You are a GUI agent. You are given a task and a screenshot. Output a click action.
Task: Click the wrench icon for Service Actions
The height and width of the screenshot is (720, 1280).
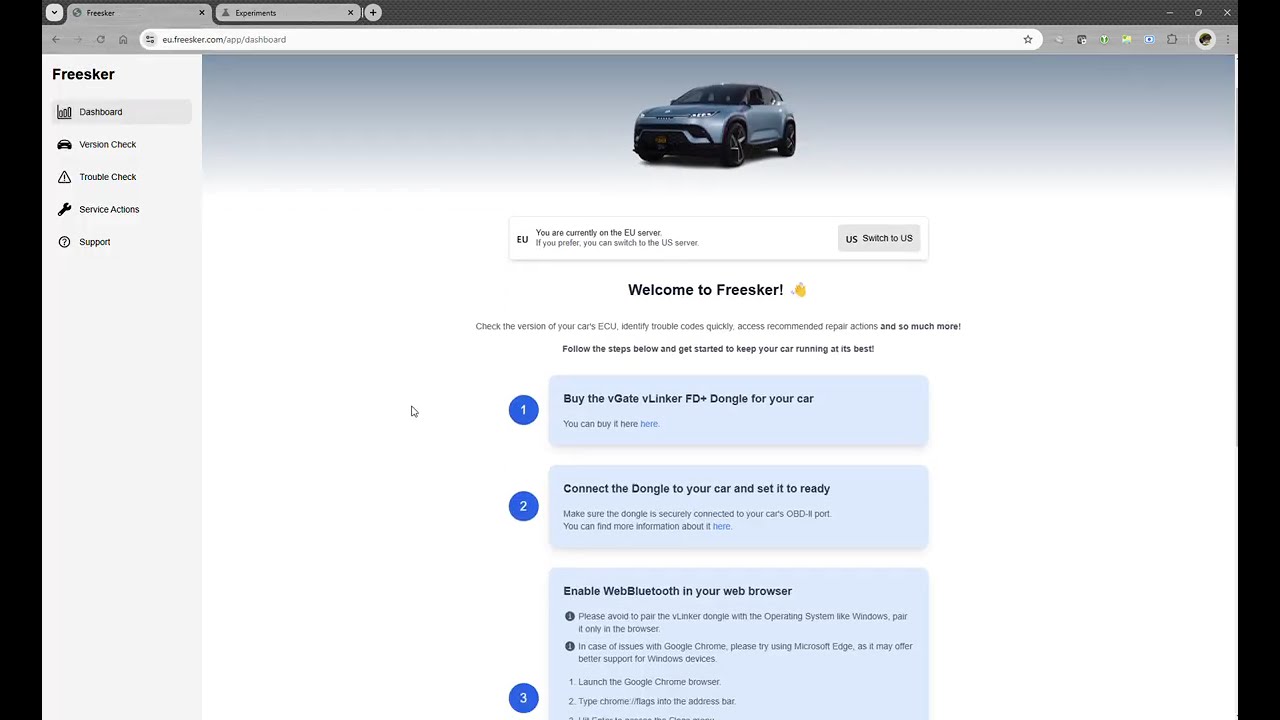[64, 209]
